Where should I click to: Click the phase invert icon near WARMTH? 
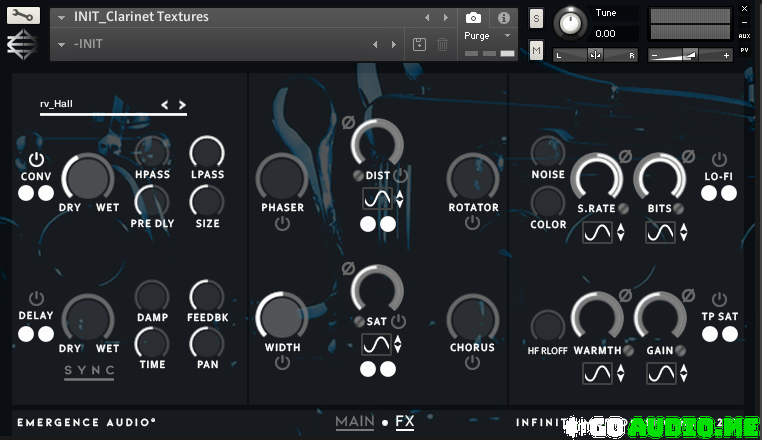tap(625, 295)
